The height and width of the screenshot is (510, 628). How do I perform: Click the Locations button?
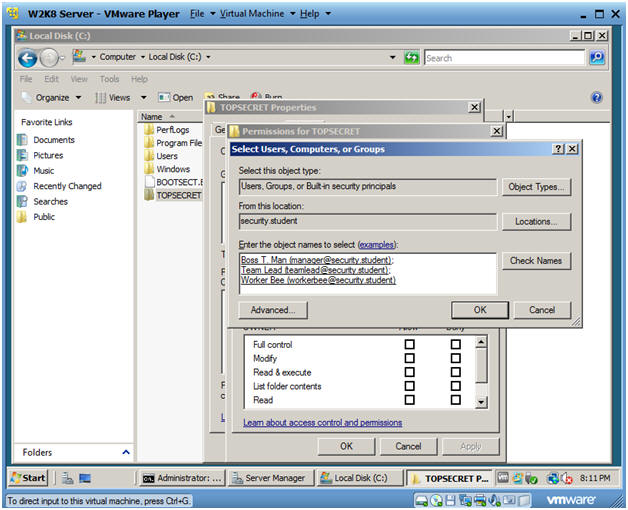pyautogui.click(x=536, y=222)
